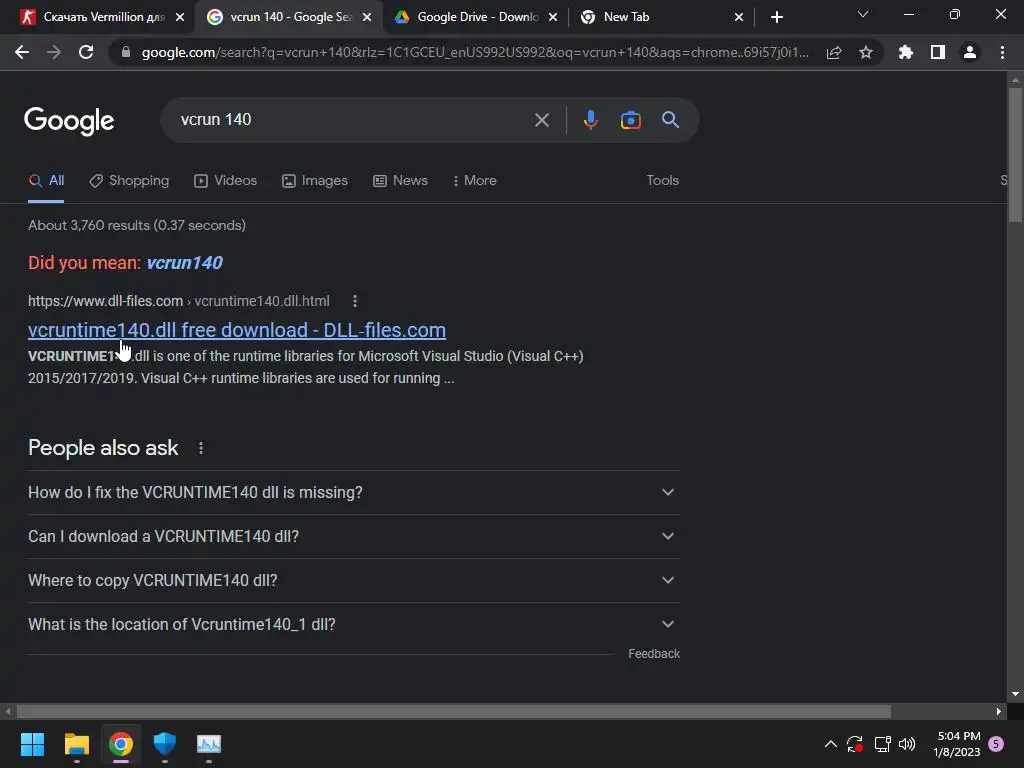
Task: Click the scroll down arrow
Action: (x=1015, y=694)
